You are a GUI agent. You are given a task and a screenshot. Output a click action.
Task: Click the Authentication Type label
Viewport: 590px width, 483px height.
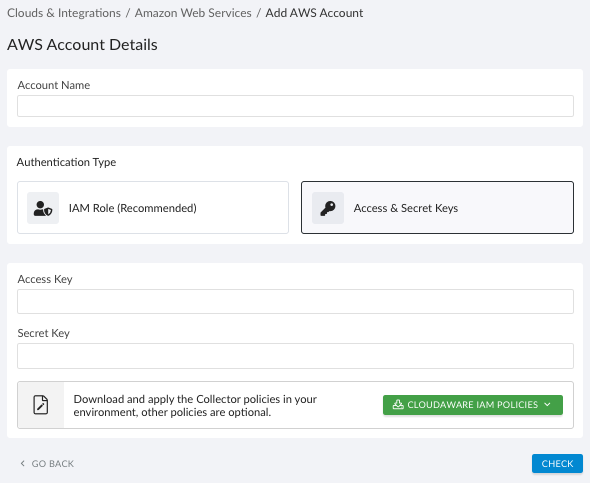point(66,162)
